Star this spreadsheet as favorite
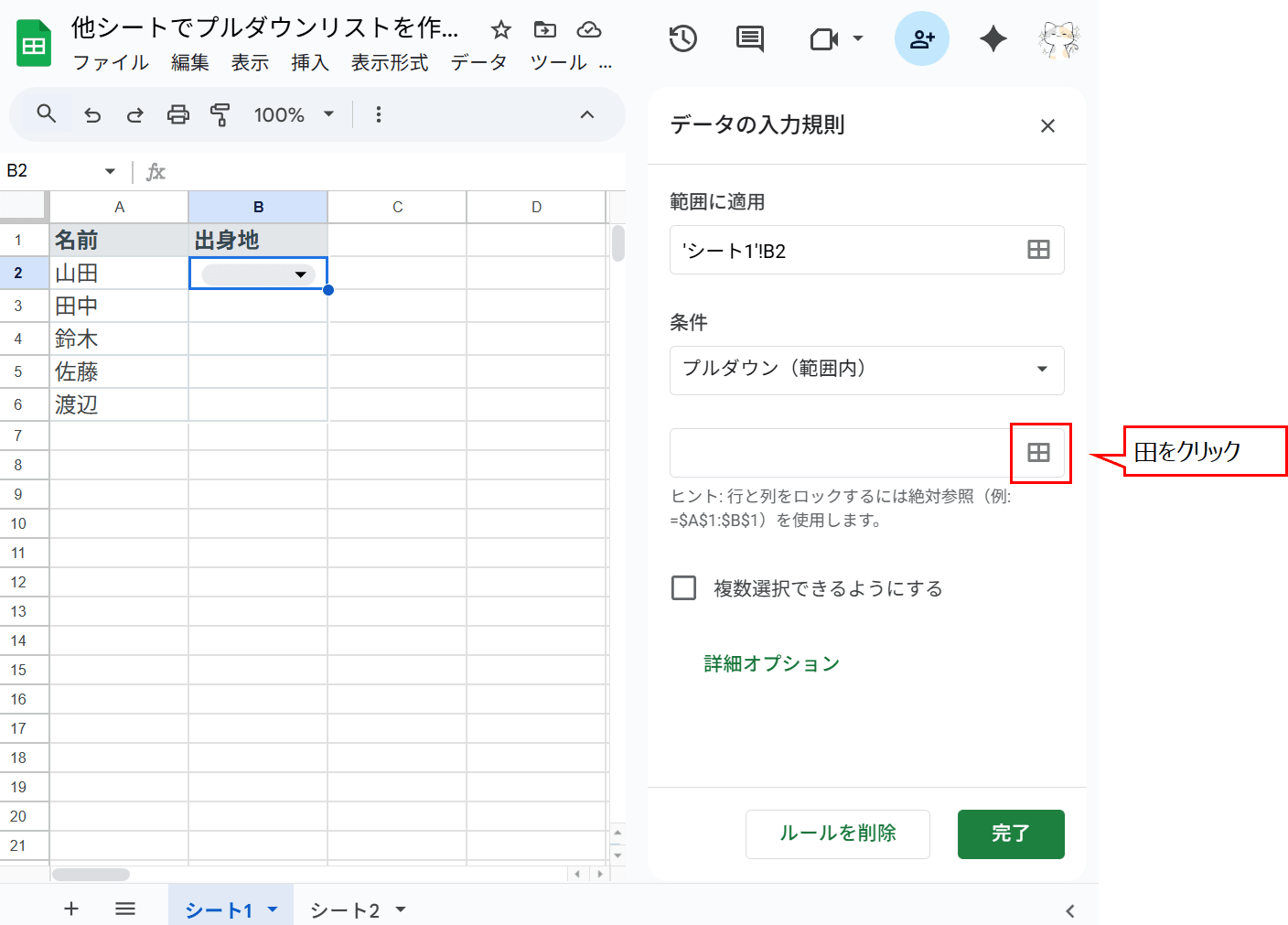This screenshot has width=1288, height=925. [x=500, y=30]
